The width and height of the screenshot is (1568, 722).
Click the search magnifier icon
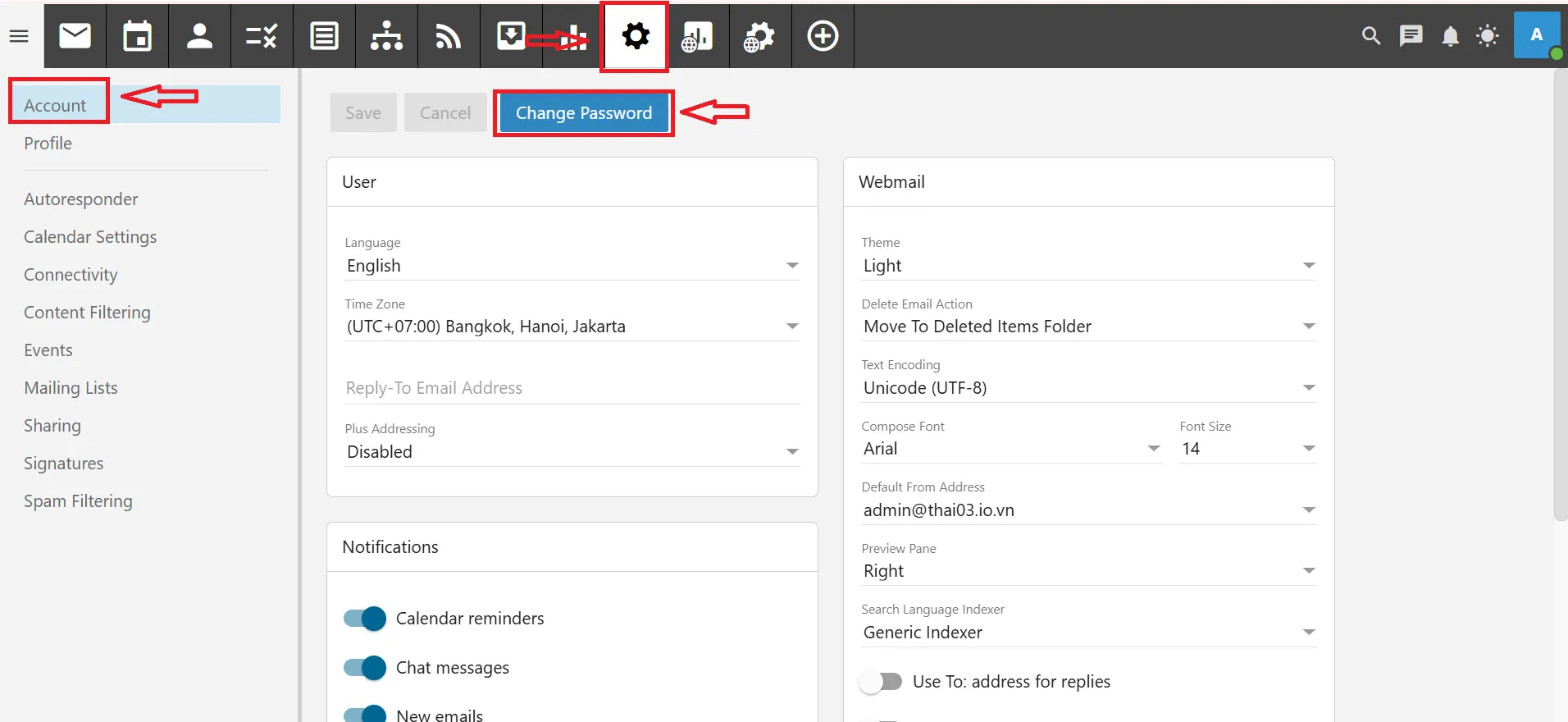coord(1370,36)
